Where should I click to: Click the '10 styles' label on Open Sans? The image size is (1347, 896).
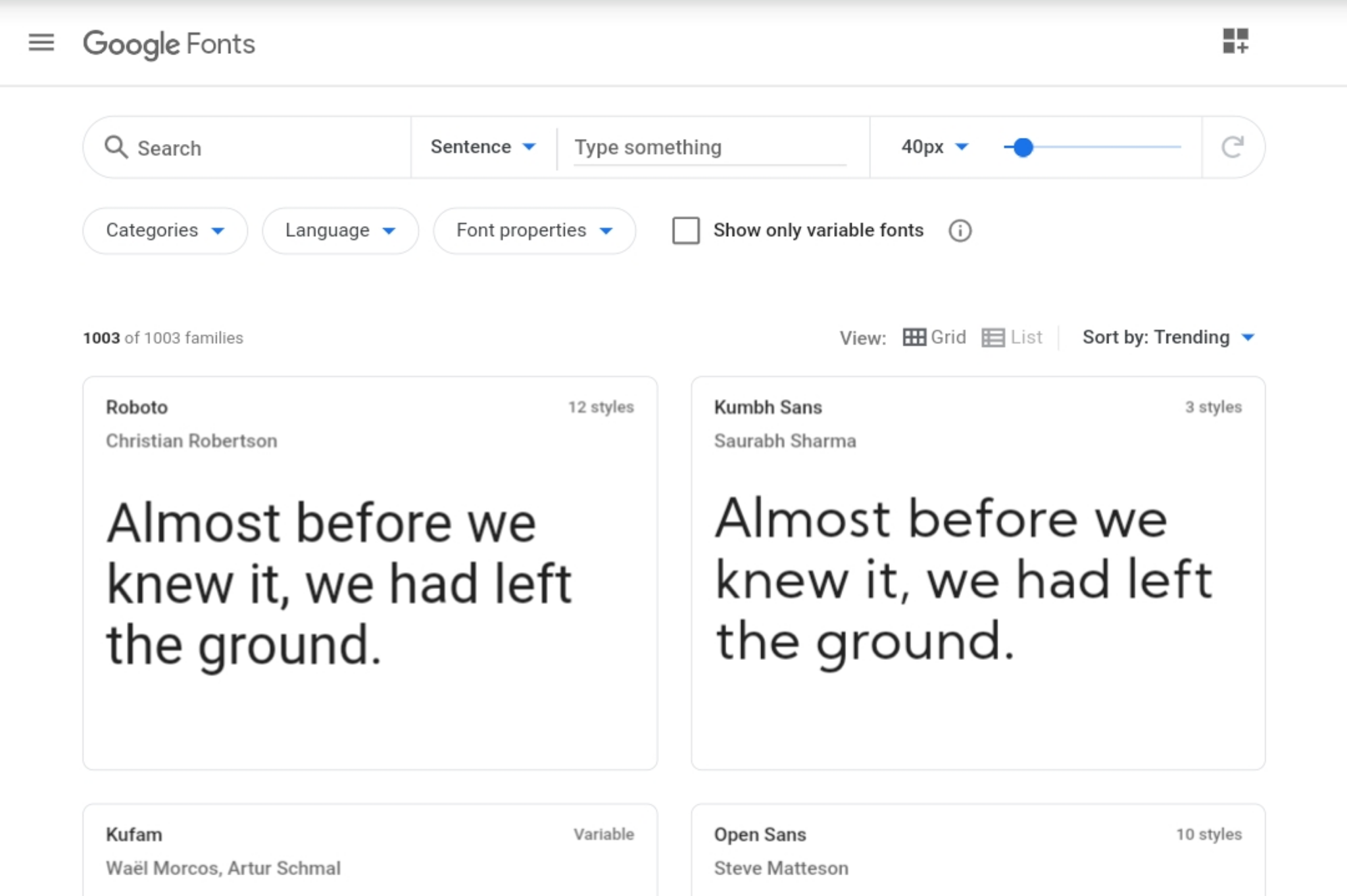point(1209,834)
